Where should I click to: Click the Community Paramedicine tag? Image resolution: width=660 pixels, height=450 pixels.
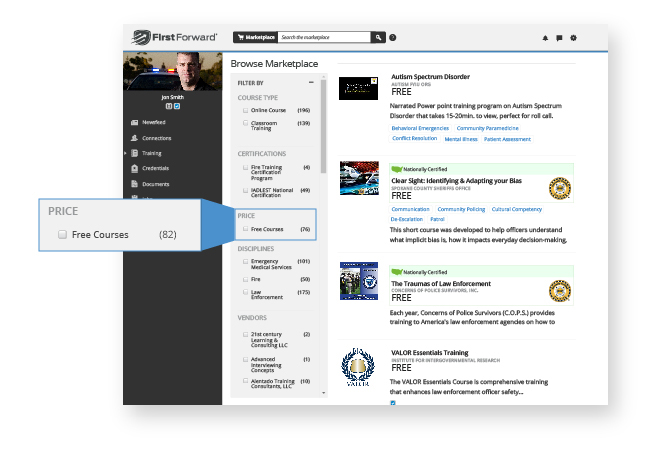(x=487, y=128)
